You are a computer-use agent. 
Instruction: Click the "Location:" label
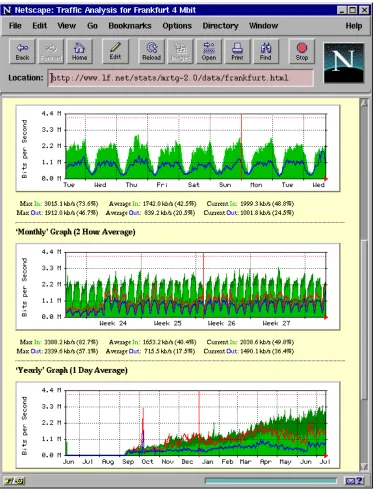point(26,78)
